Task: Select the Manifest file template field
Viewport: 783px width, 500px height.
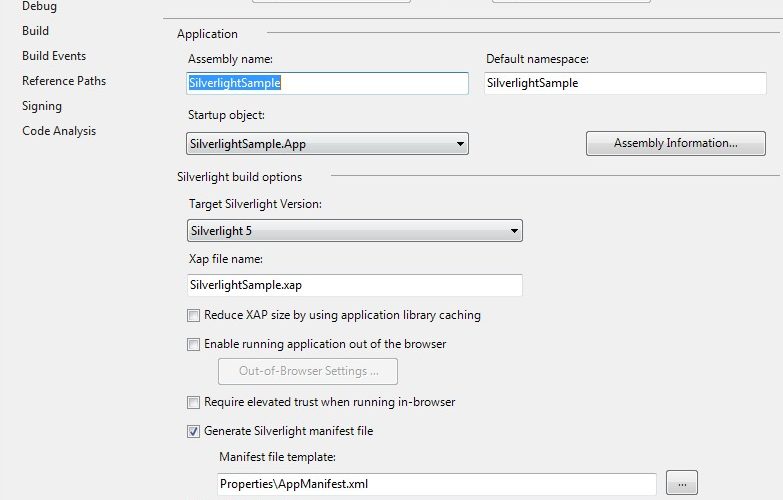Action: click(x=437, y=484)
